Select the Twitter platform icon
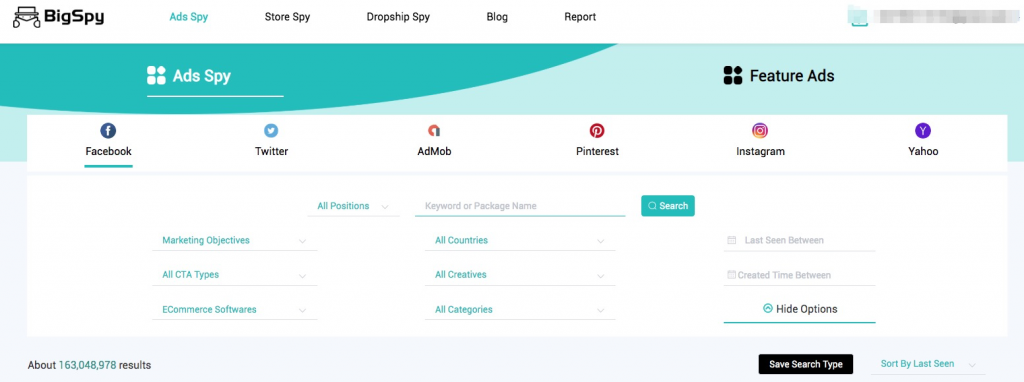 [271, 131]
